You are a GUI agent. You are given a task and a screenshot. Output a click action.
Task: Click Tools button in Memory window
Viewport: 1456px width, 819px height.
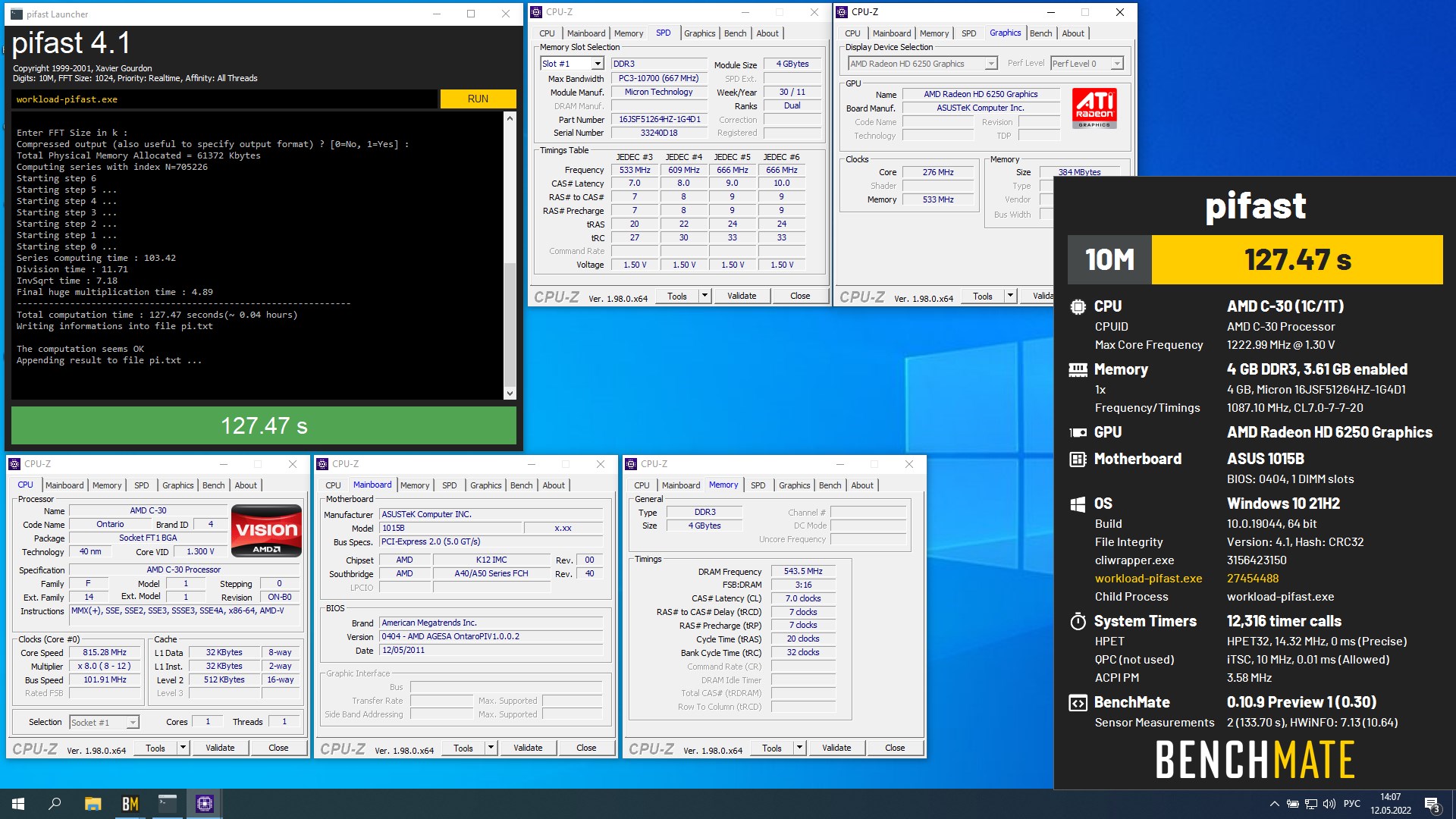pos(772,748)
